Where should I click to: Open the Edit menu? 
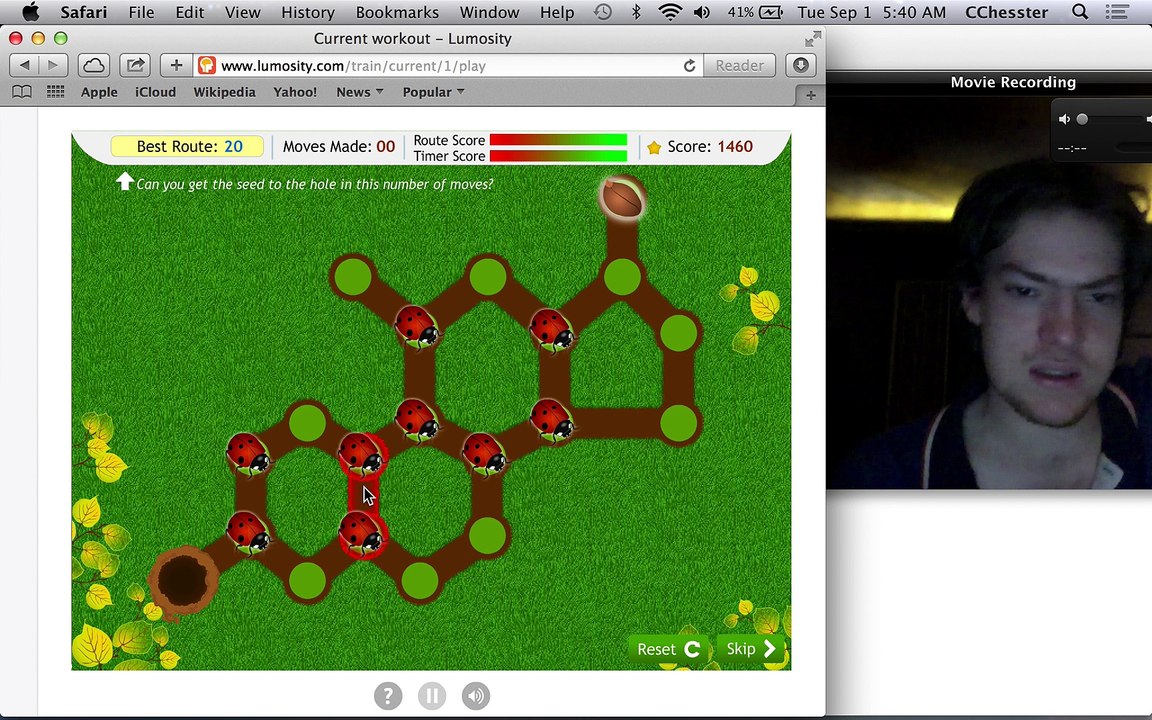click(x=190, y=12)
